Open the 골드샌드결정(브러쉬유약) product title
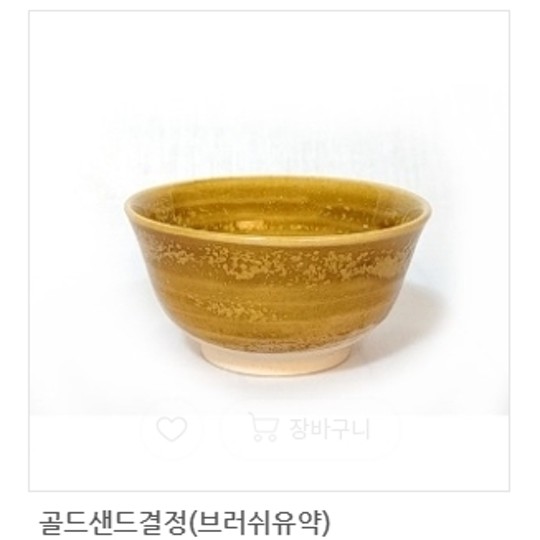The width and height of the screenshot is (540, 540). (x=185, y=522)
